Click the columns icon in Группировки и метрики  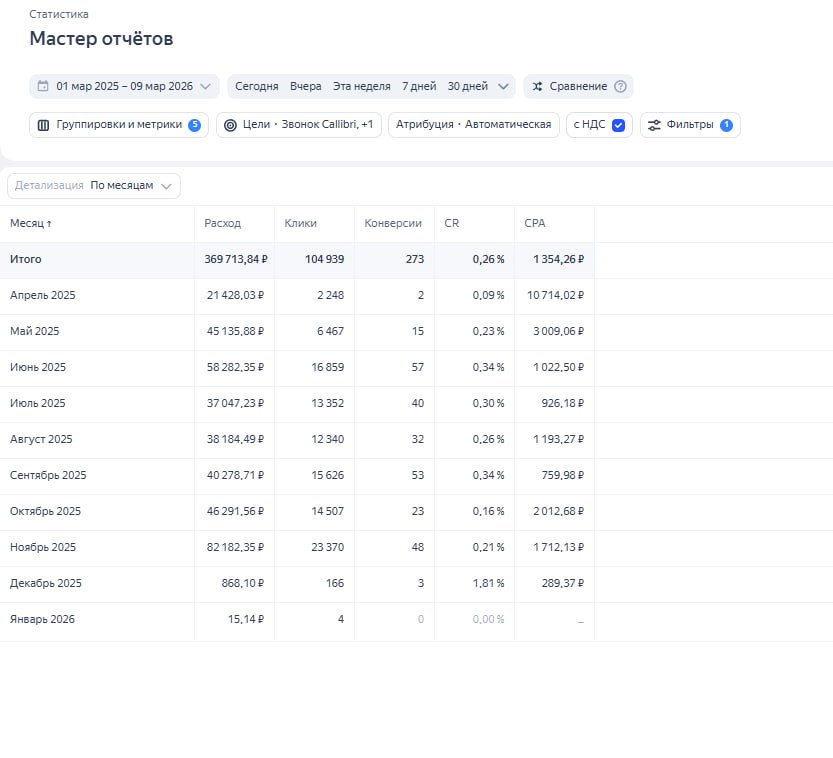click(x=43, y=125)
